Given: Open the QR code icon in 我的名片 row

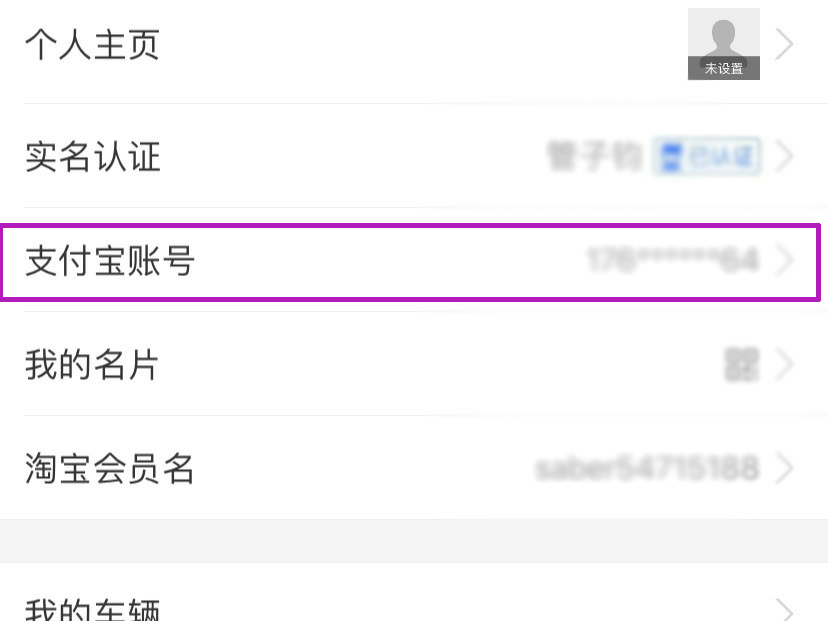Looking at the screenshot, I should click(742, 364).
